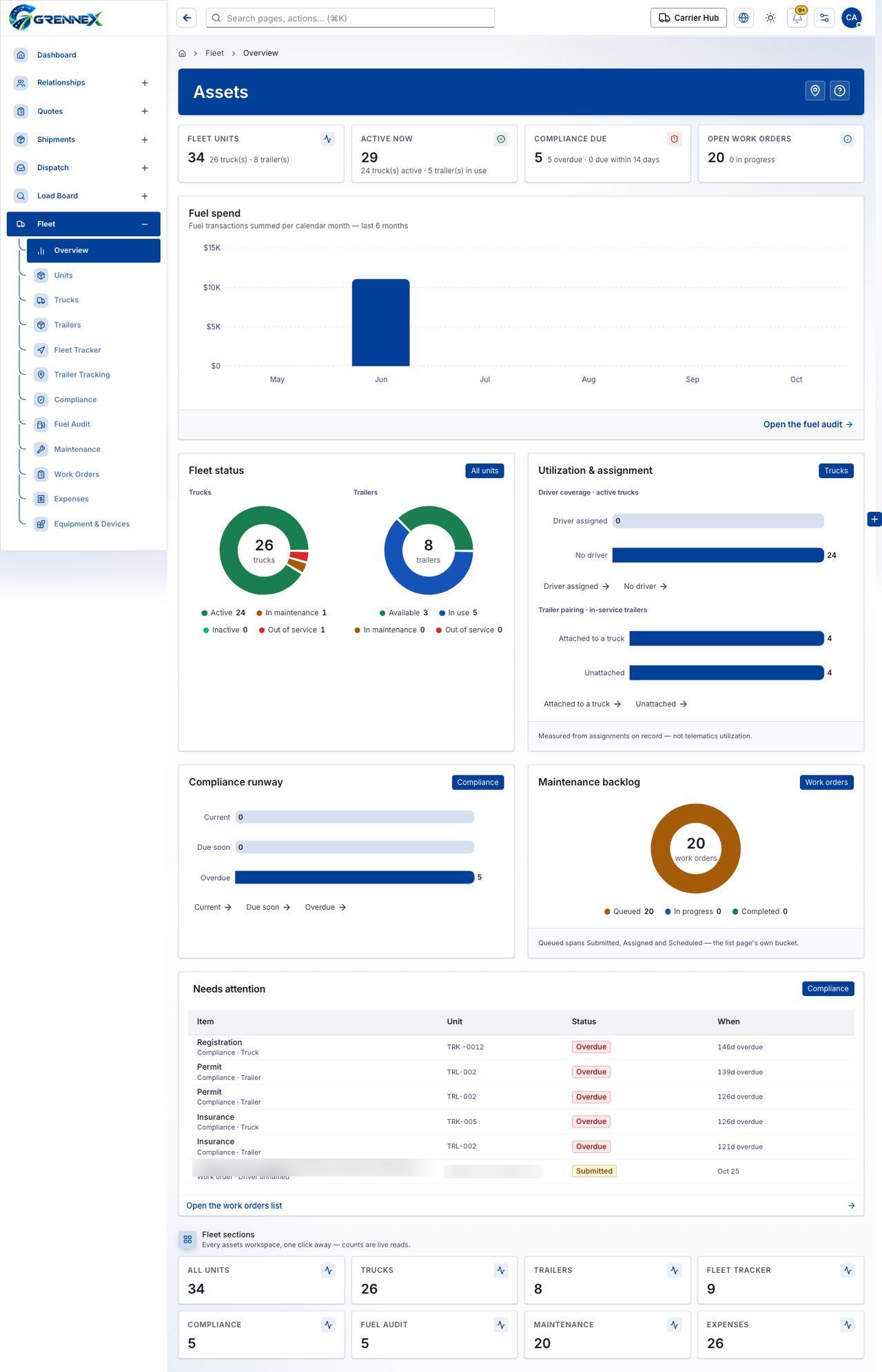The image size is (882, 1372).
Task: Click the Open the fuel audit link
Action: coord(808,424)
